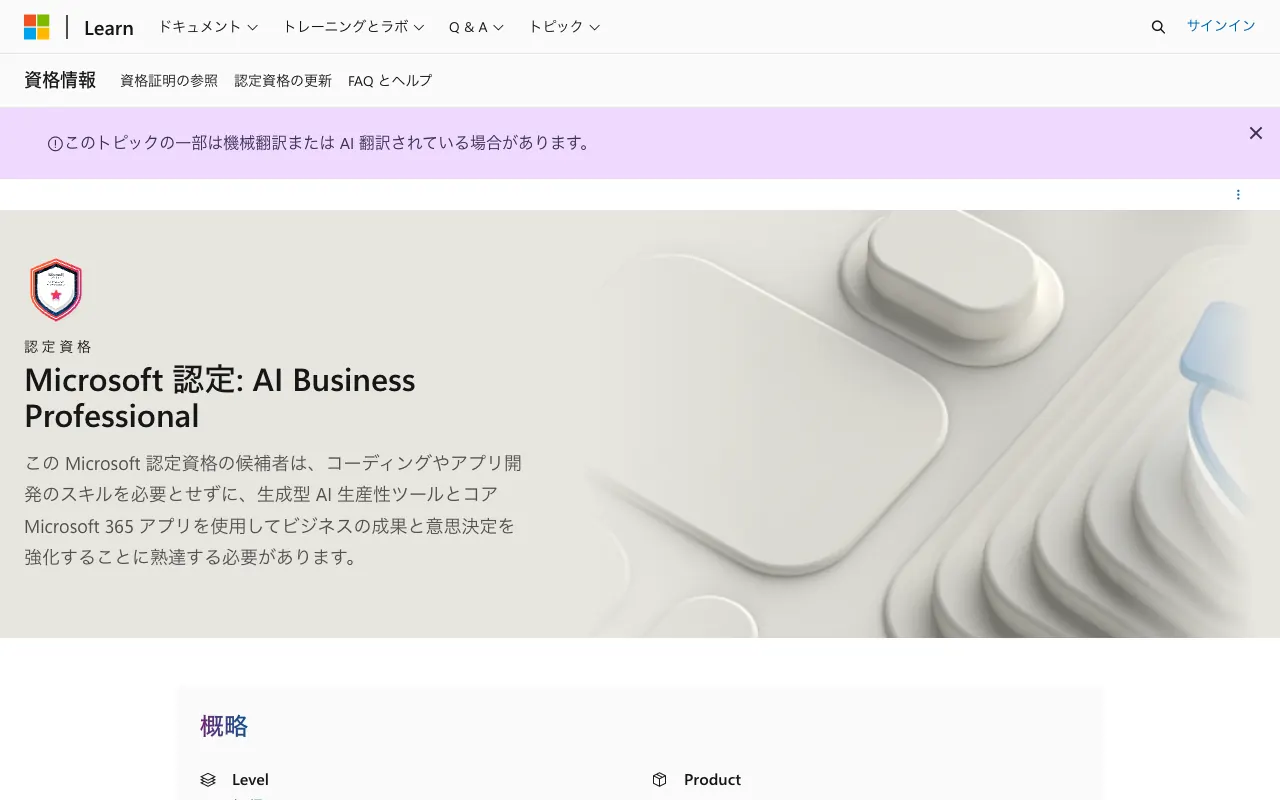Click サインイン to sign in
Image resolution: width=1280 pixels, height=800 pixels.
1221,26
